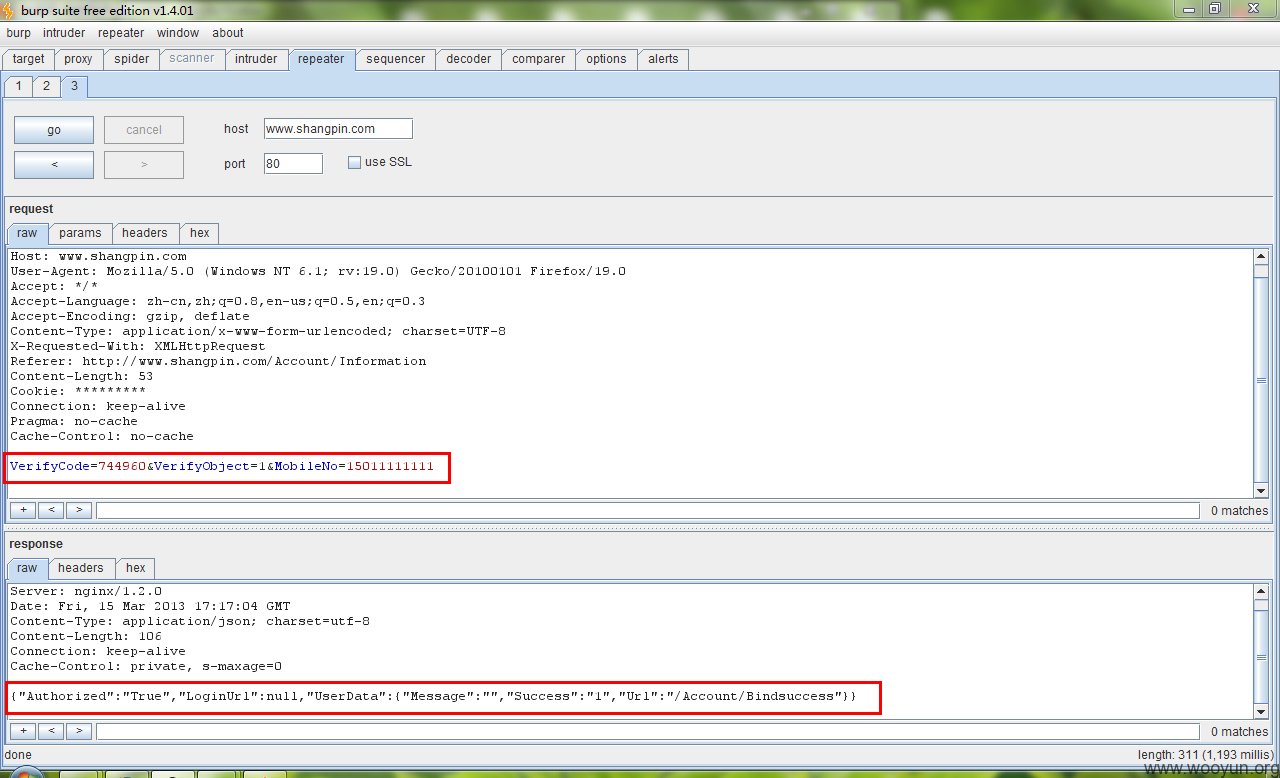Switch to the alerts tab
The image size is (1280, 778).
coord(663,59)
